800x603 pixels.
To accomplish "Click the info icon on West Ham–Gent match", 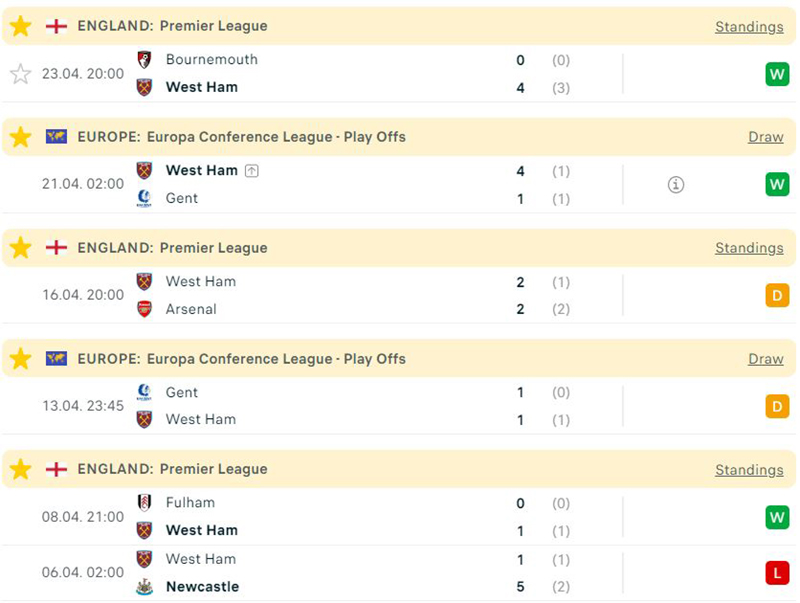I will pos(676,185).
